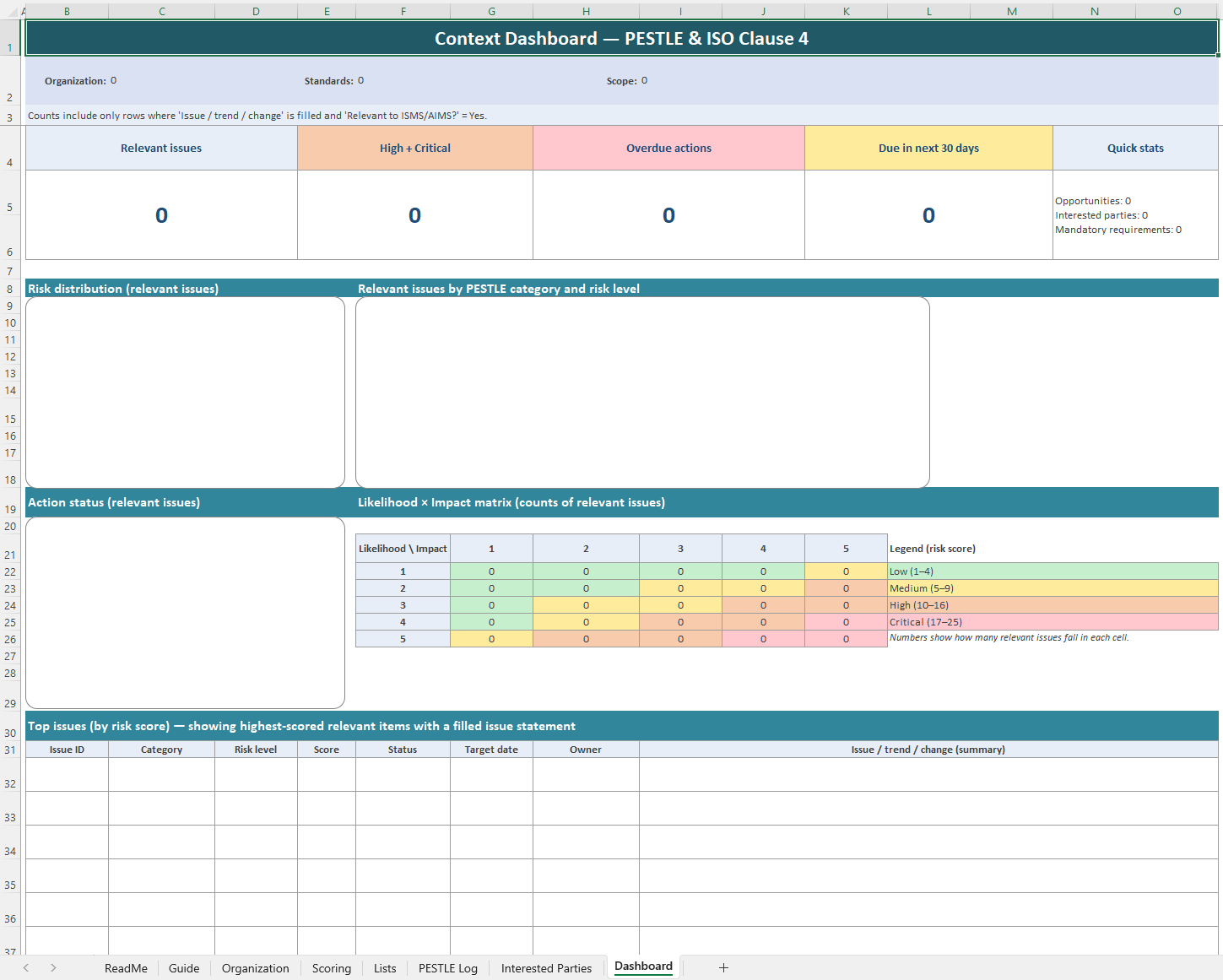This screenshot has width=1223, height=980.
Task: Open the ReadMe sheet tab
Action: click(x=126, y=968)
